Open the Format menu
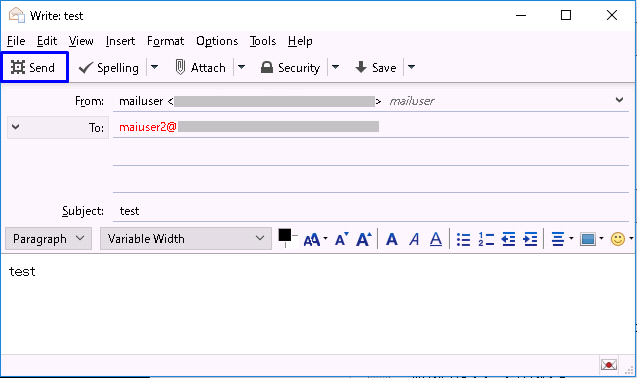Image resolution: width=637 pixels, height=378 pixels. 165,41
